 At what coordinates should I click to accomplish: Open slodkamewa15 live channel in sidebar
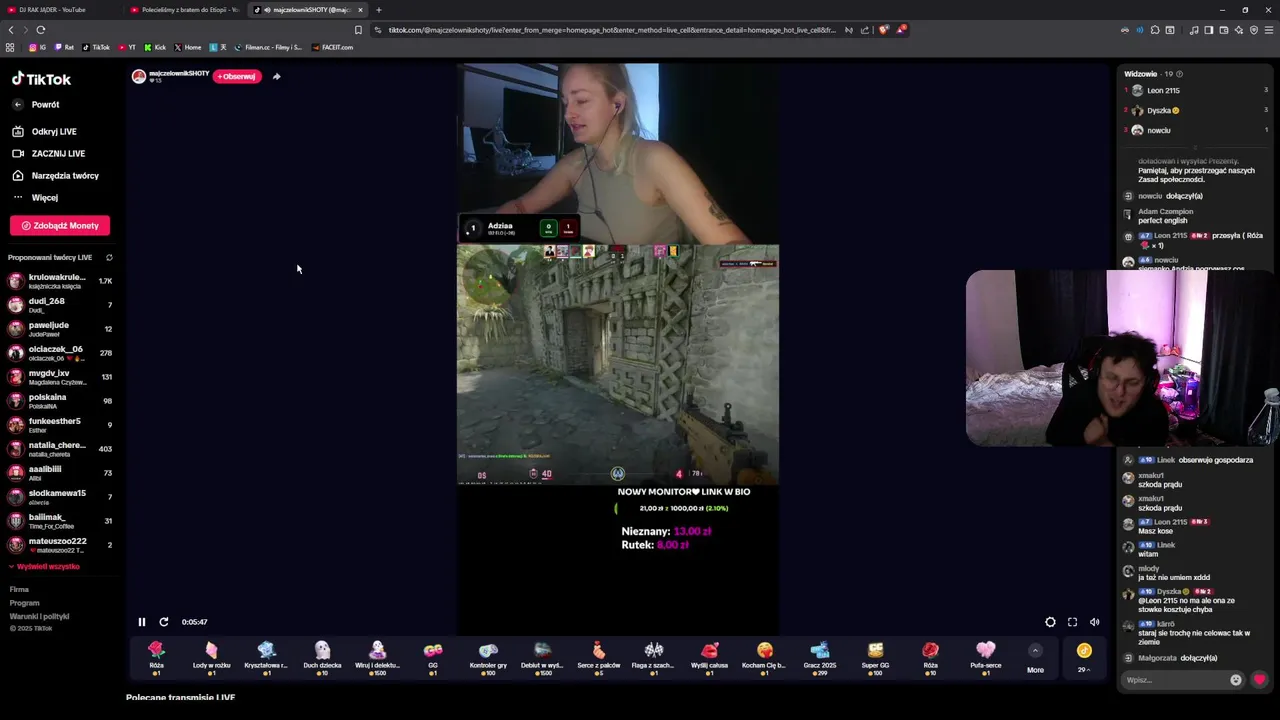tap(60, 497)
